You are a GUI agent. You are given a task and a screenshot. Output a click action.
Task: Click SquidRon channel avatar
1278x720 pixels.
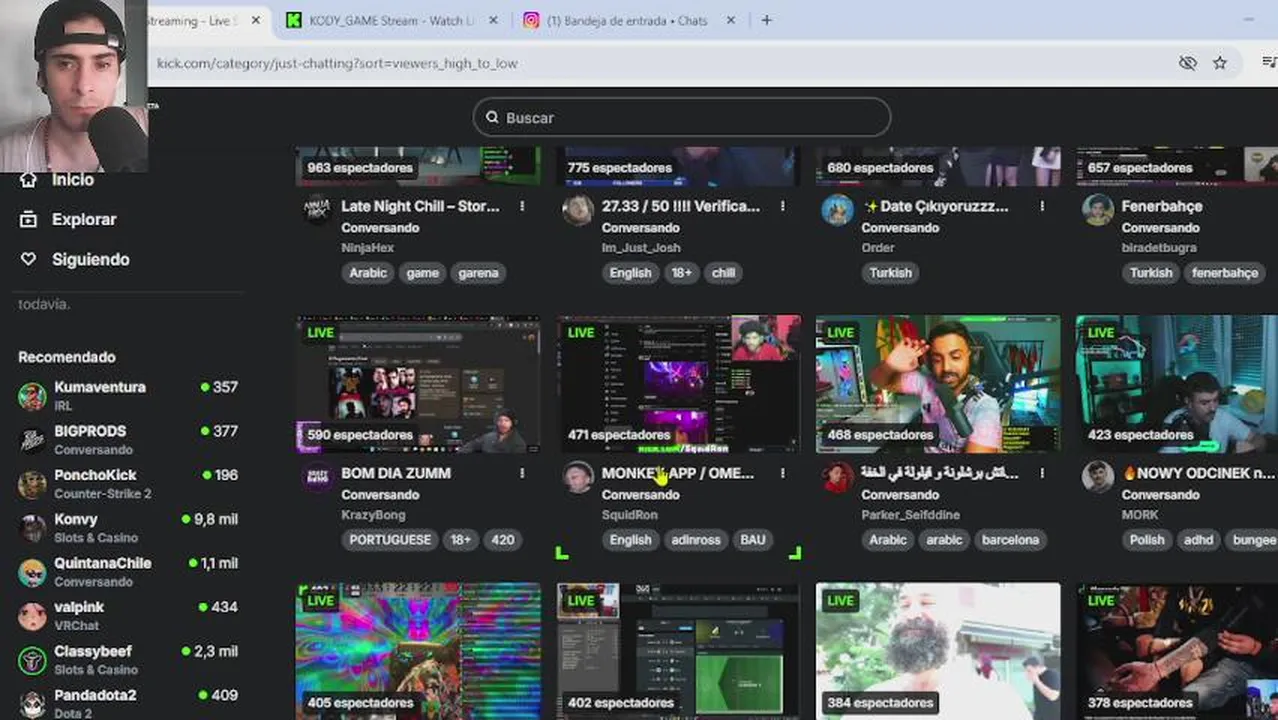(x=578, y=477)
